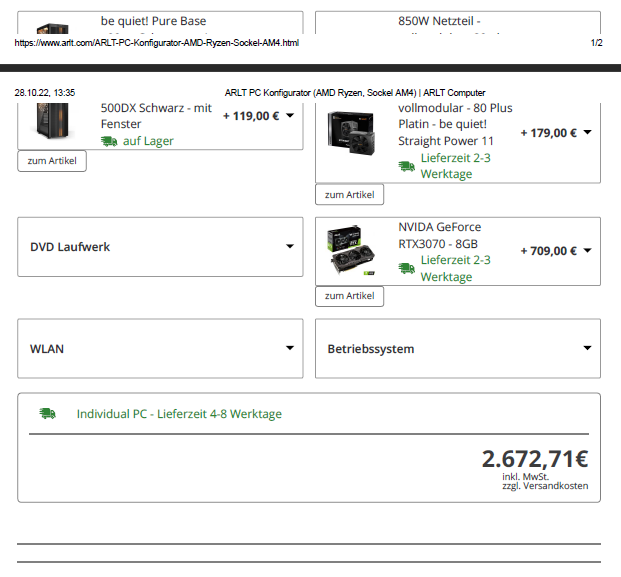Click the delivery truck icon in the RTX3070 card
621x577 pixels.
point(406,268)
